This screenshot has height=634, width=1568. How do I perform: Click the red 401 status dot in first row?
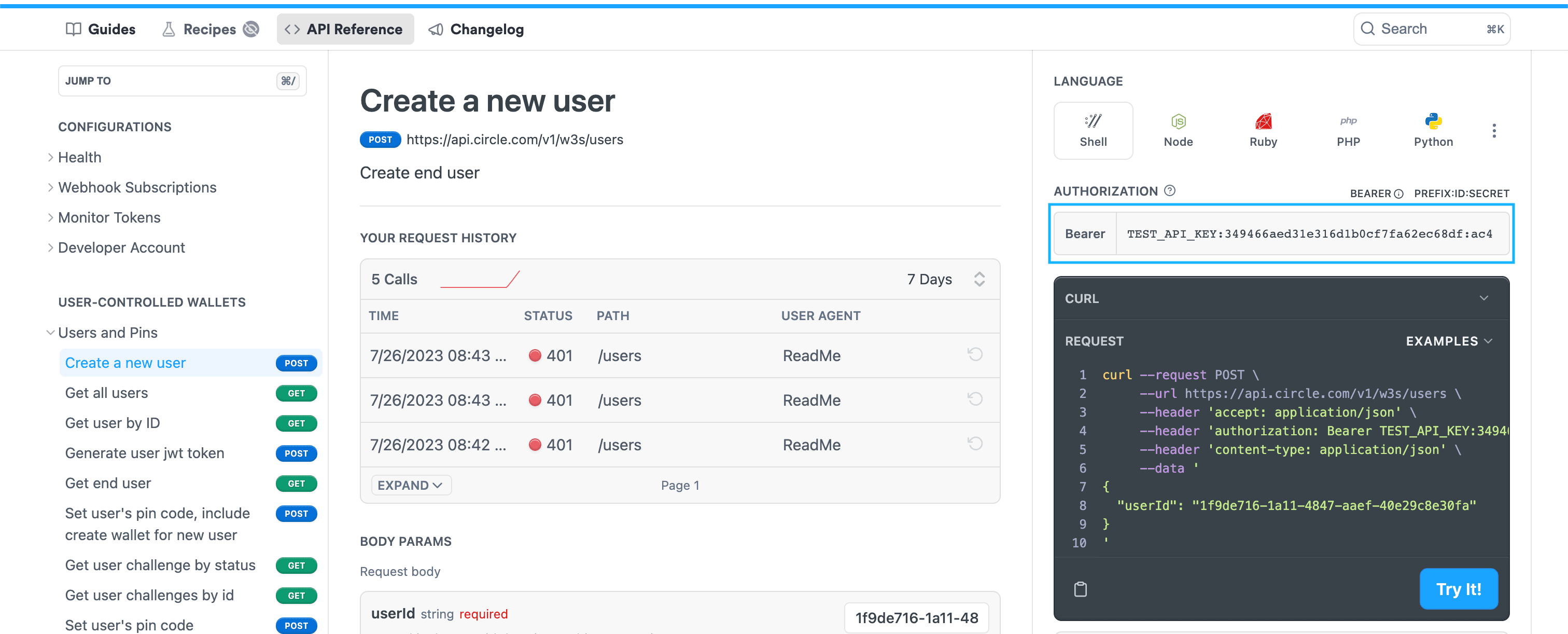coord(535,356)
